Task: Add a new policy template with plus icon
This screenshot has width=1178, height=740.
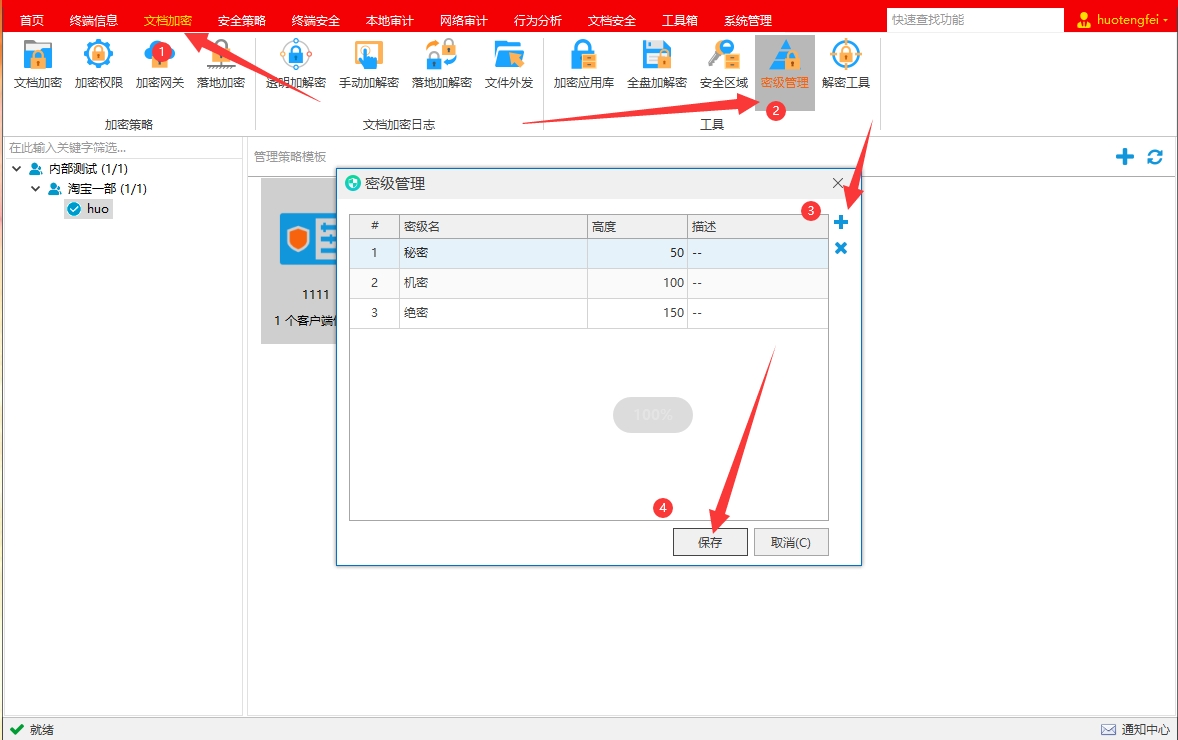Action: point(1124,156)
